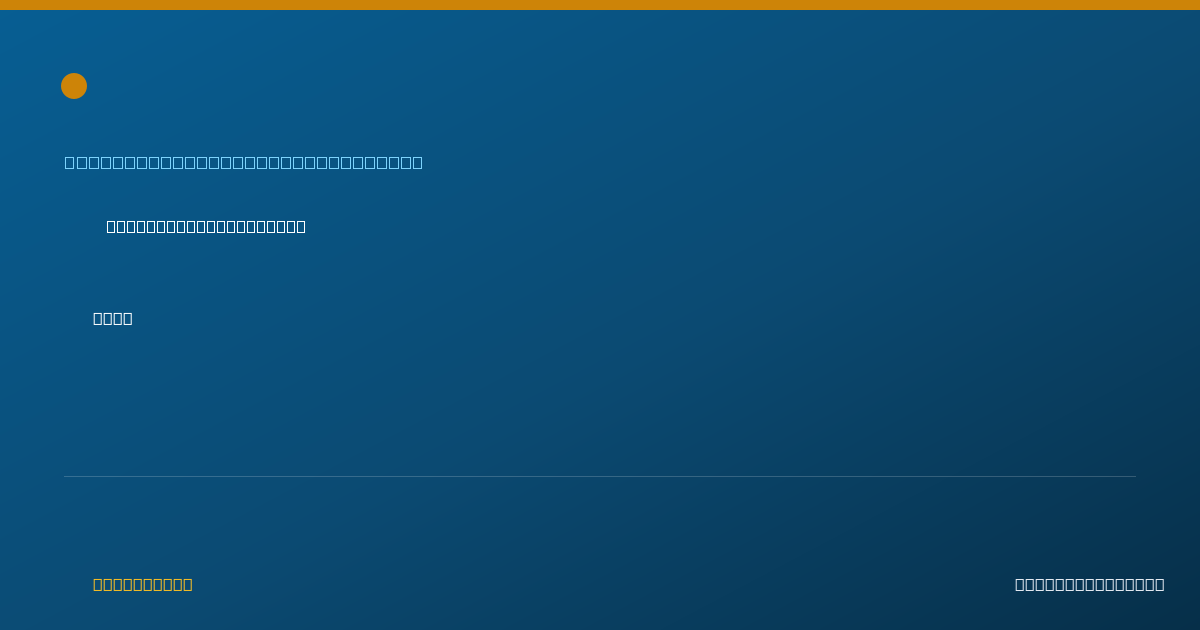The width and height of the screenshot is (1200, 630).
Task: Click the orange bar along the top
Action: 600,5
